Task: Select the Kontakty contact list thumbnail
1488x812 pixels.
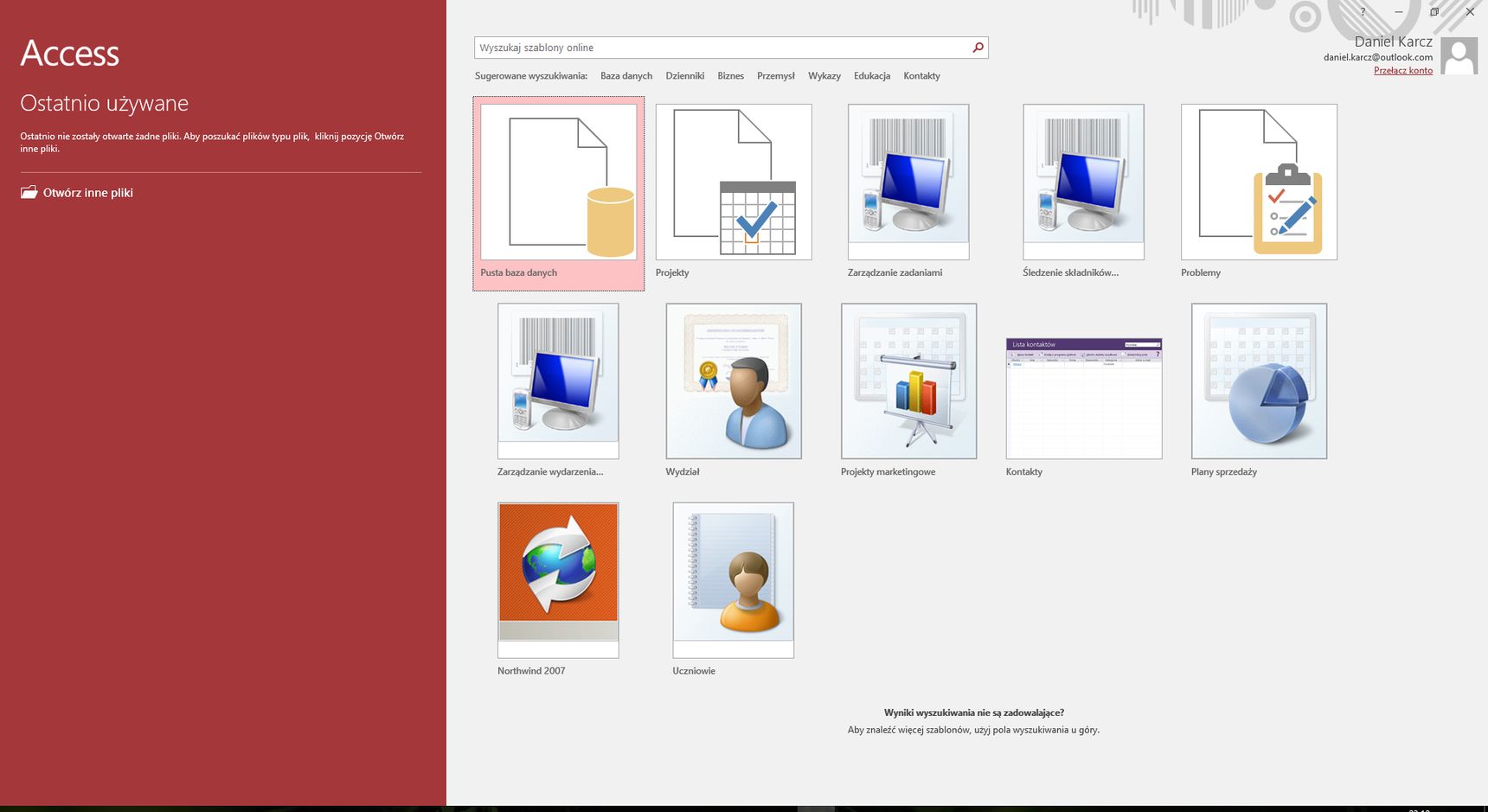Action: click(x=1083, y=399)
